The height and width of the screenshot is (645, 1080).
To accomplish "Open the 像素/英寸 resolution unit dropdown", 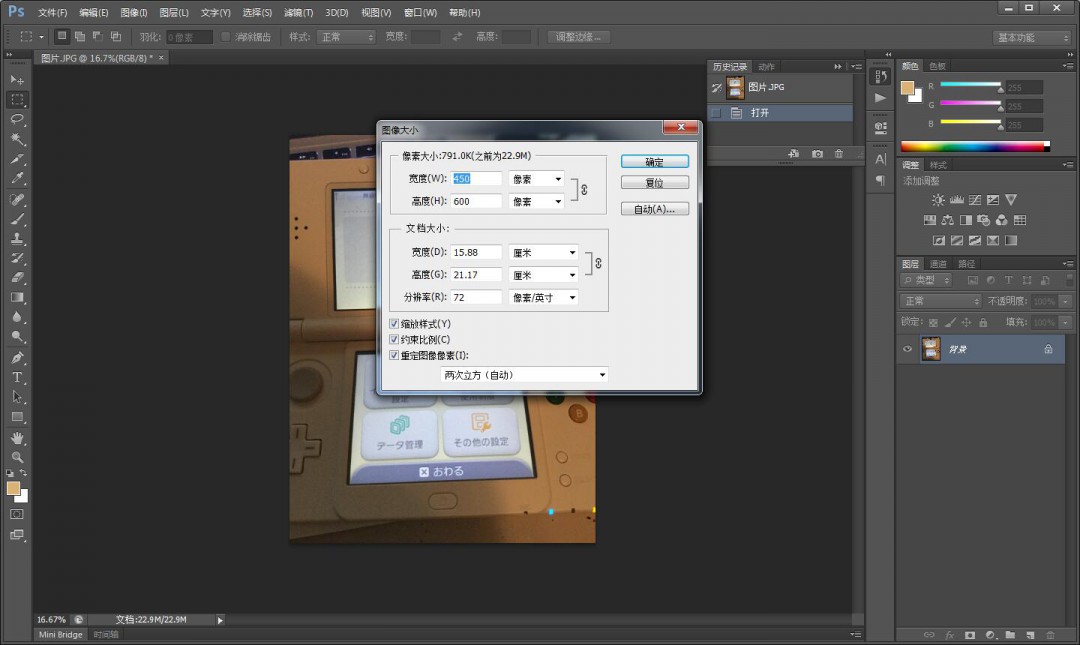I will (x=543, y=298).
